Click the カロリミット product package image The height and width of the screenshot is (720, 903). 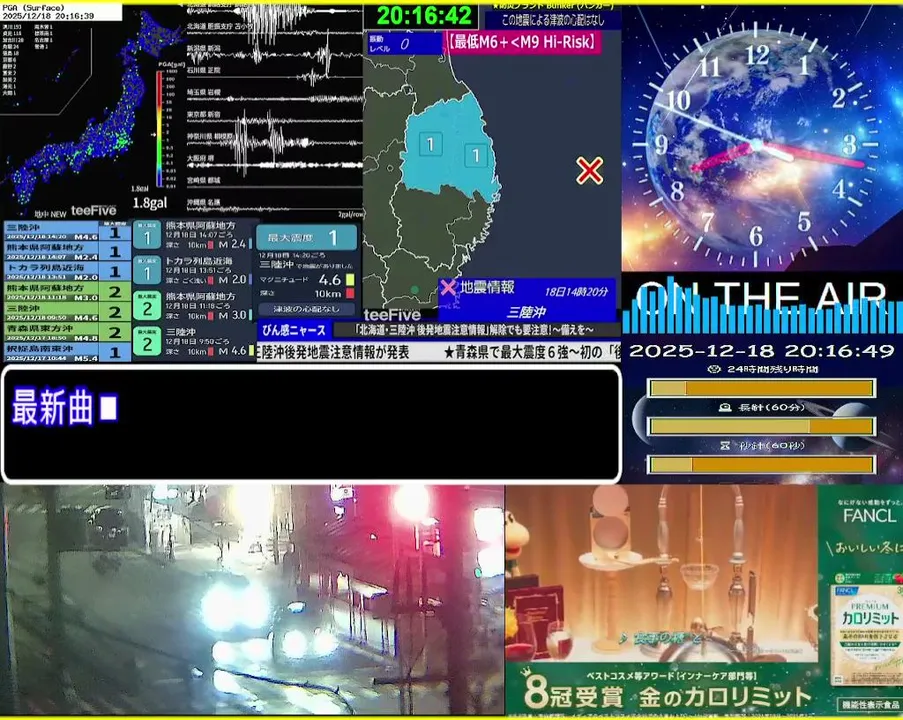(x=866, y=635)
